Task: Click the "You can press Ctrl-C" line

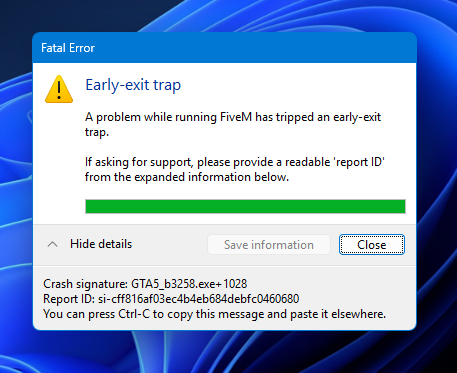Action: (214, 314)
